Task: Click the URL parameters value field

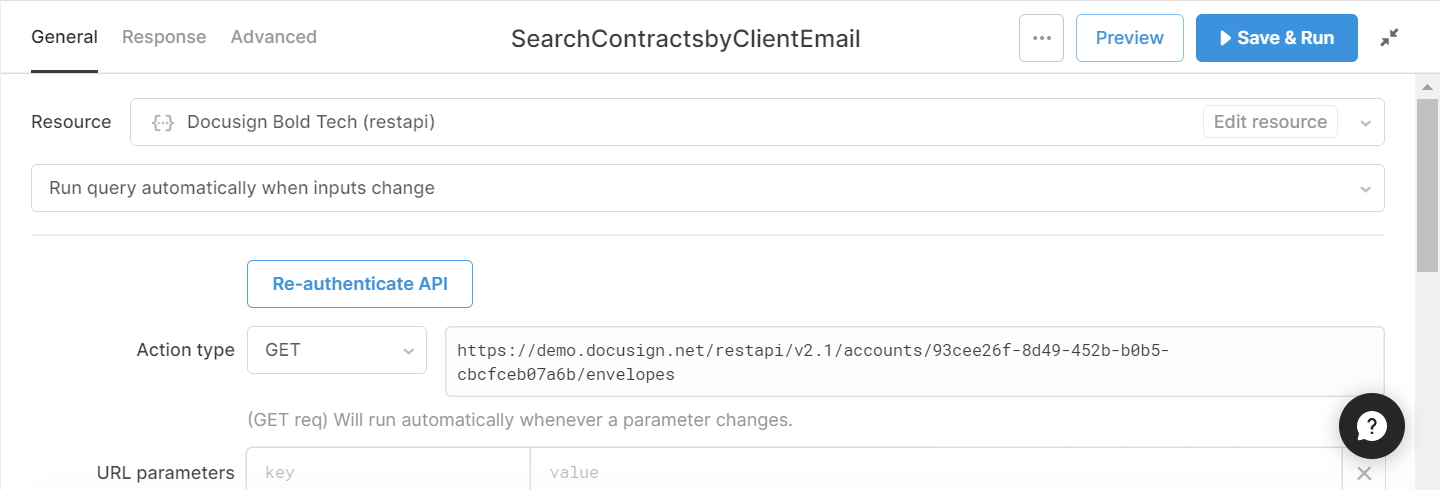Action: point(936,472)
